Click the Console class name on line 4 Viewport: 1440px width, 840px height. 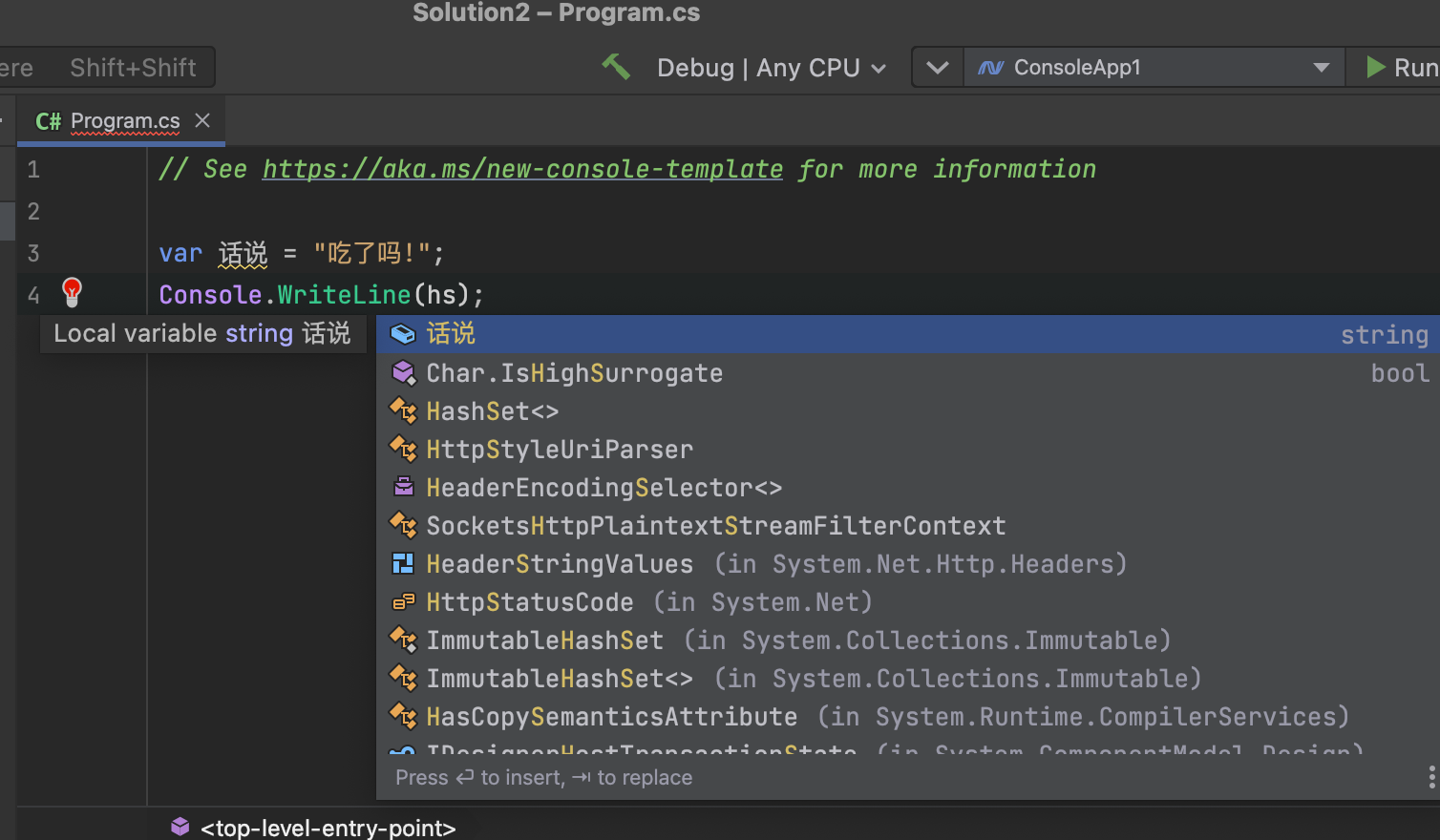211,294
